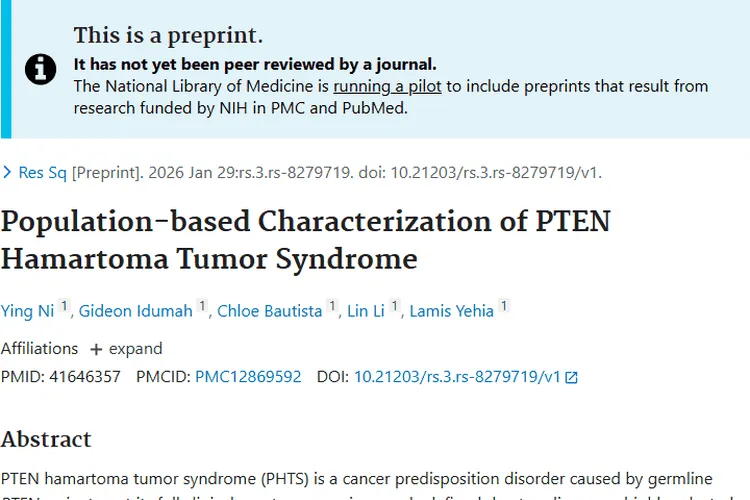Image resolution: width=750 pixels, height=500 pixels.
Task: Click author Lamis Yehia
Action: (x=452, y=311)
